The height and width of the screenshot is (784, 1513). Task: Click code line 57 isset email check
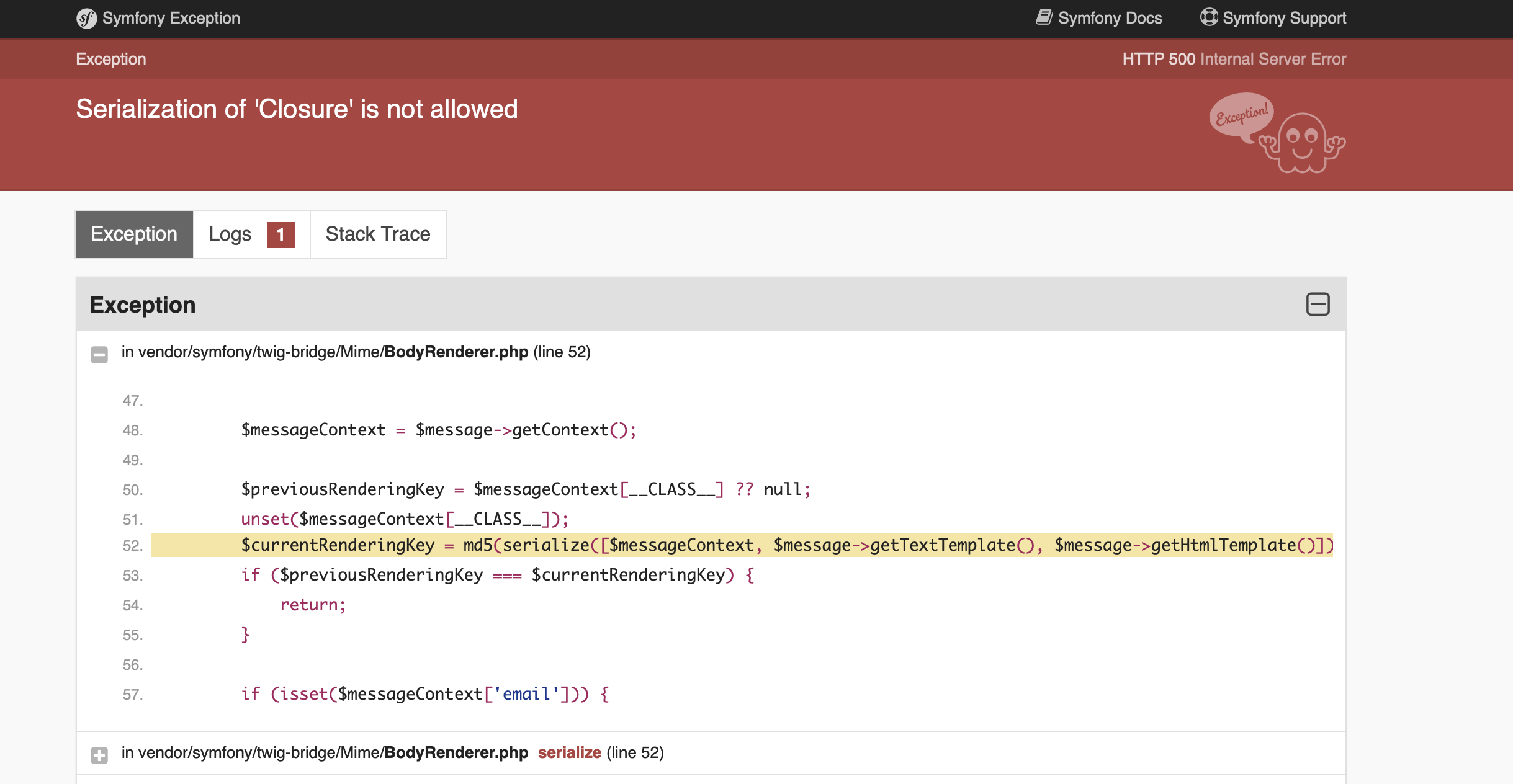point(425,694)
